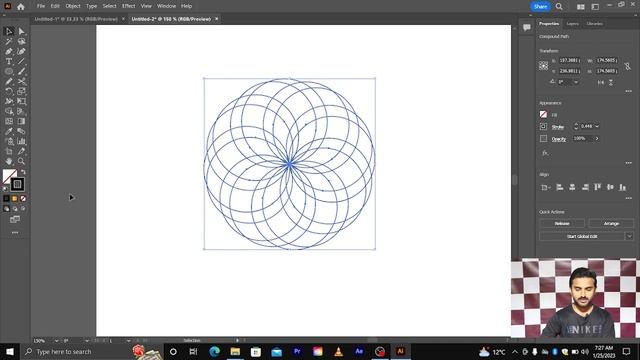Select the Hand tool
Viewport: 640px width, 360px height.
click(x=9, y=161)
